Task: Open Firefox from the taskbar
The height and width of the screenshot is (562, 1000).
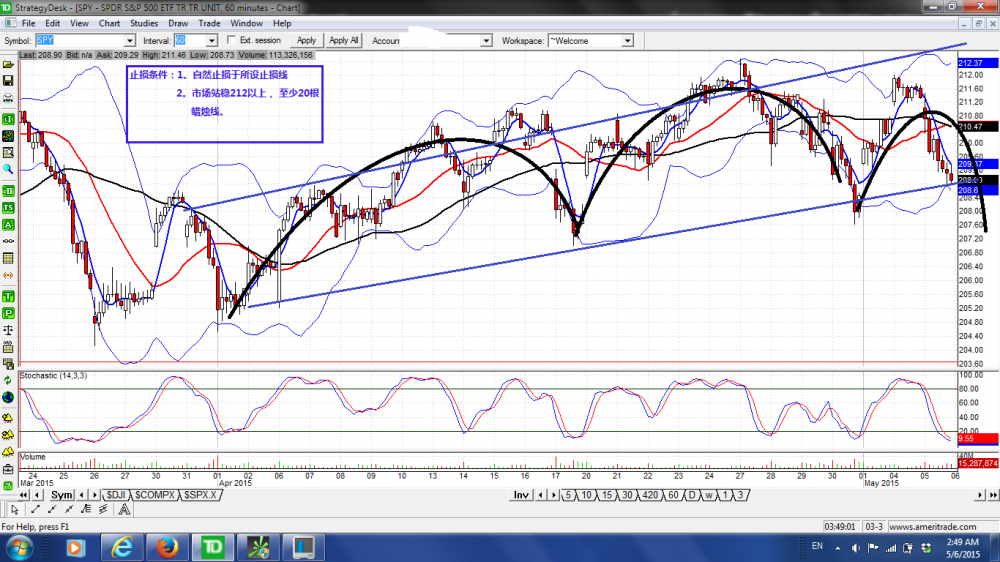Action: [166, 547]
